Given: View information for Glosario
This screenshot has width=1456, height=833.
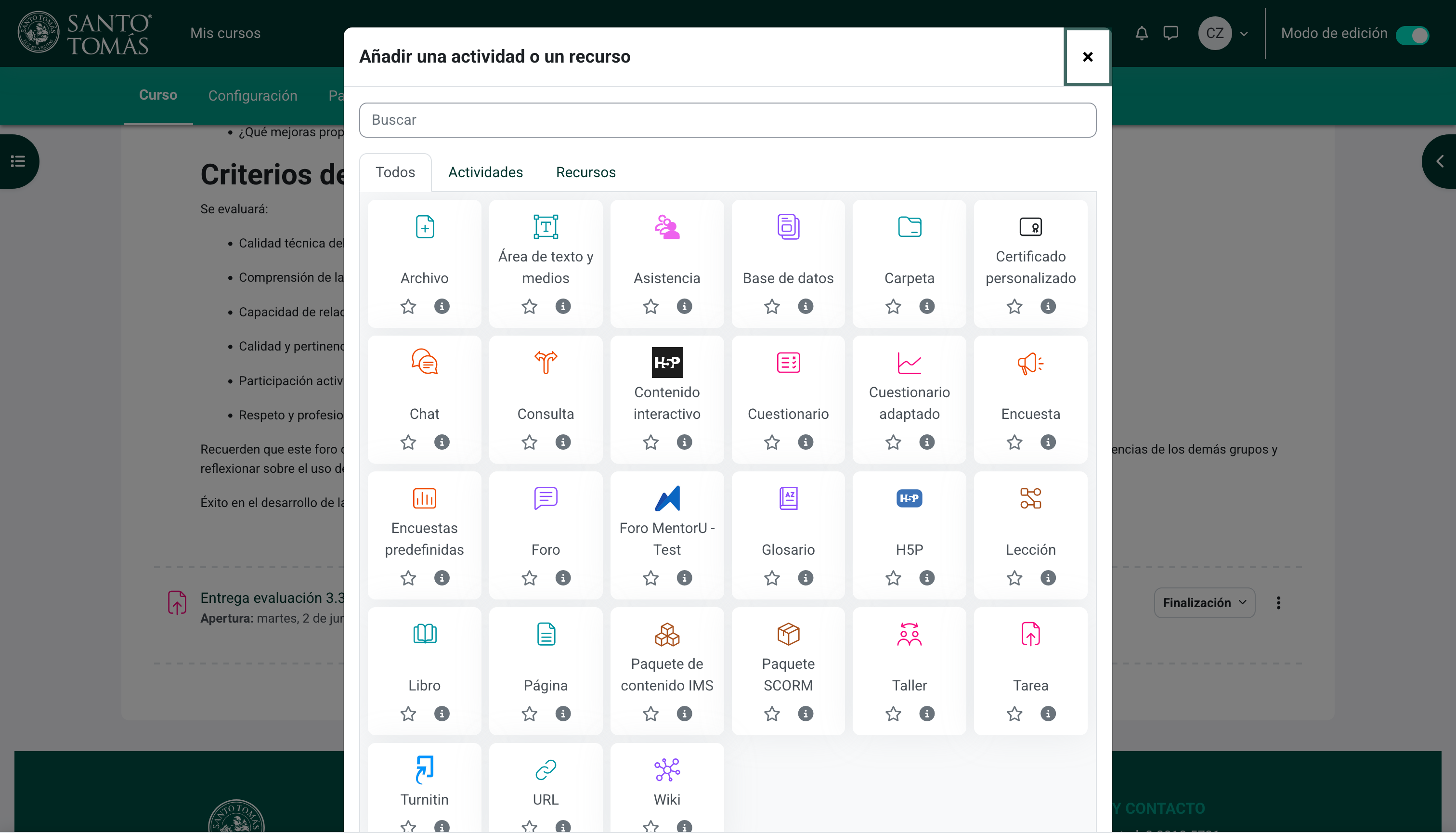Looking at the screenshot, I should tap(806, 577).
